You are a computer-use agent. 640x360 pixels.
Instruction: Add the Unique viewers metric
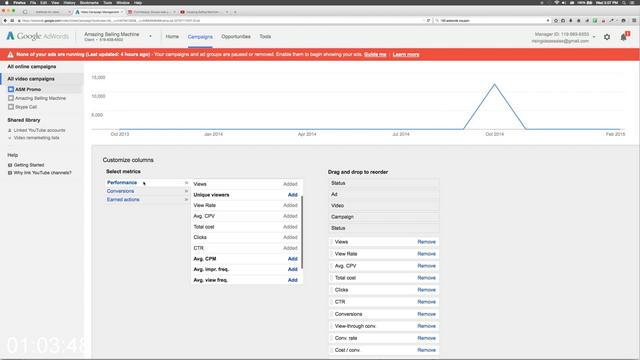pos(292,195)
